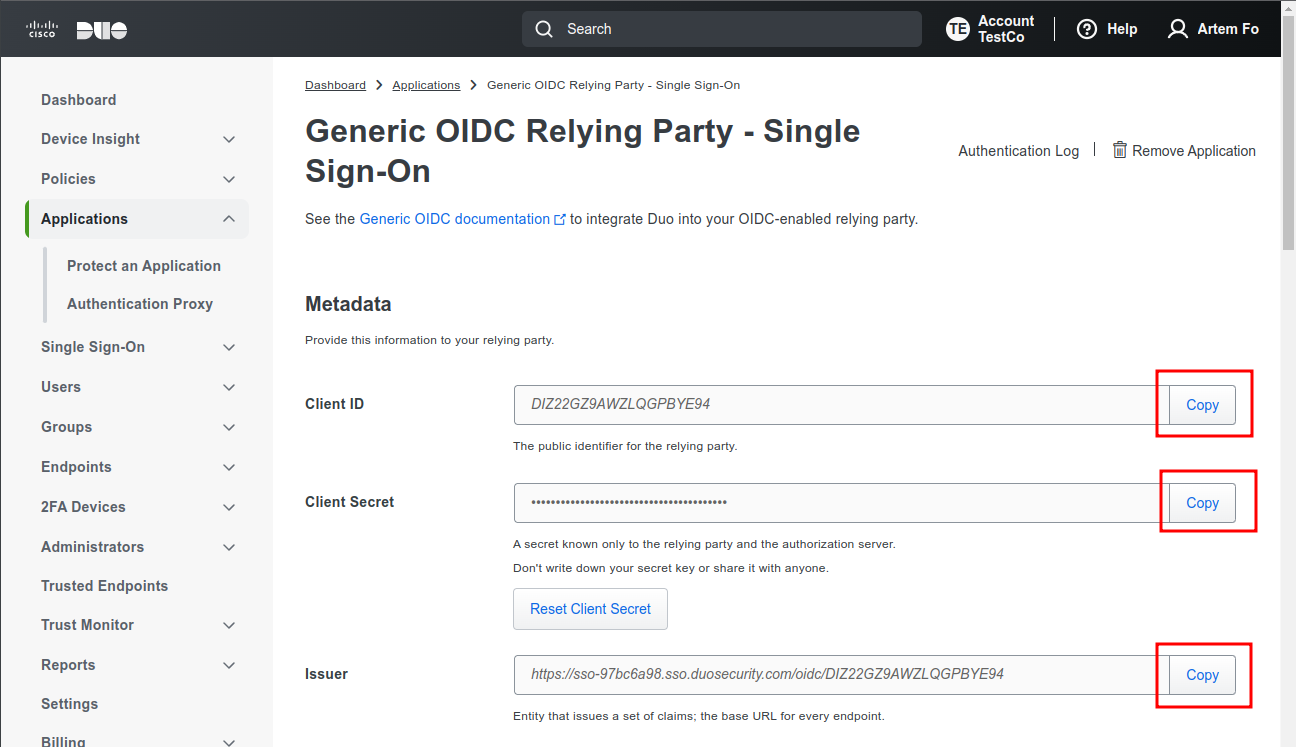The width and height of the screenshot is (1296, 747).
Task: Copy the Client ID value
Action: pos(1202,405)
